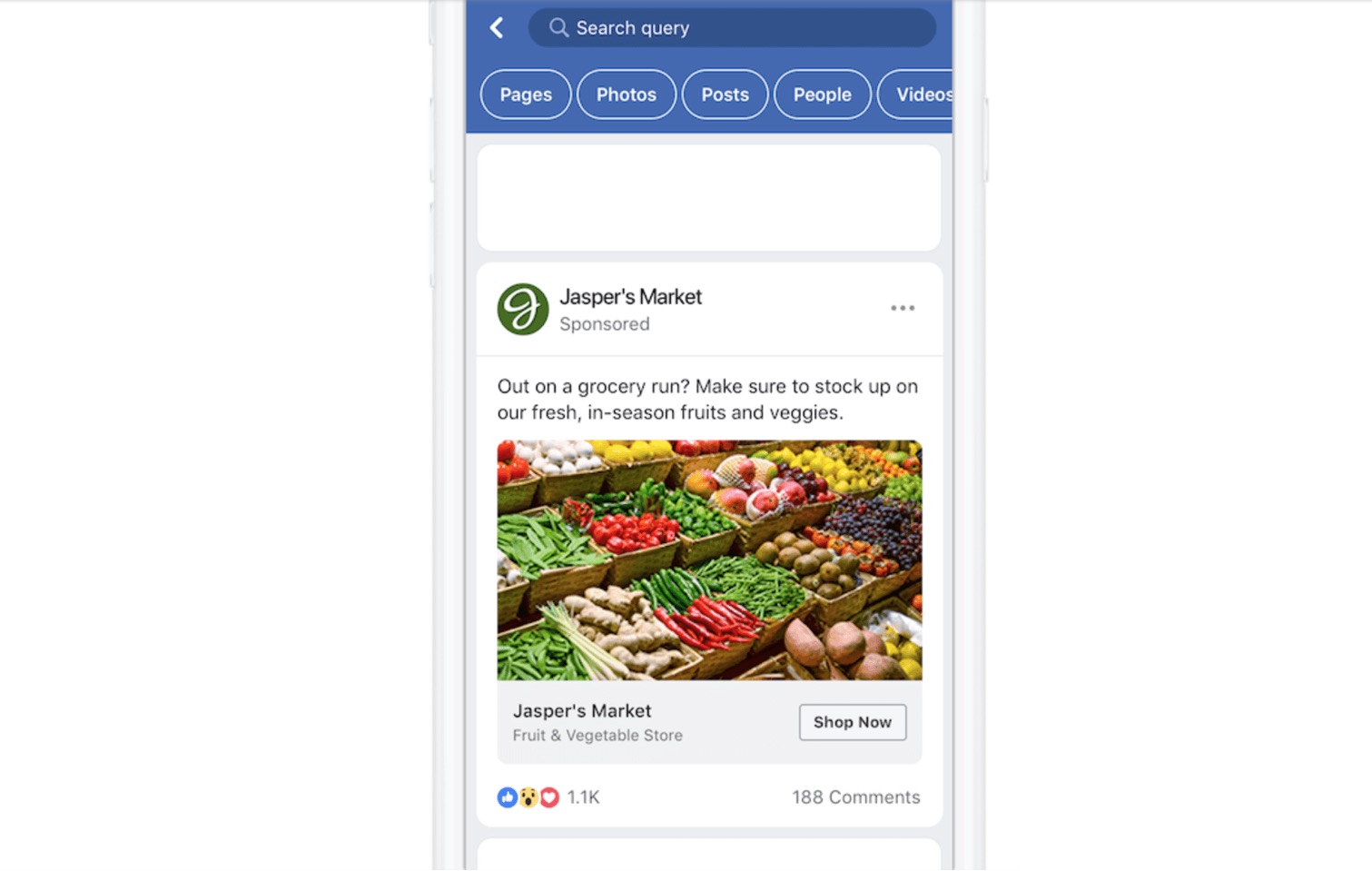
Task: Click the Shop Now button
Action: 853,722
